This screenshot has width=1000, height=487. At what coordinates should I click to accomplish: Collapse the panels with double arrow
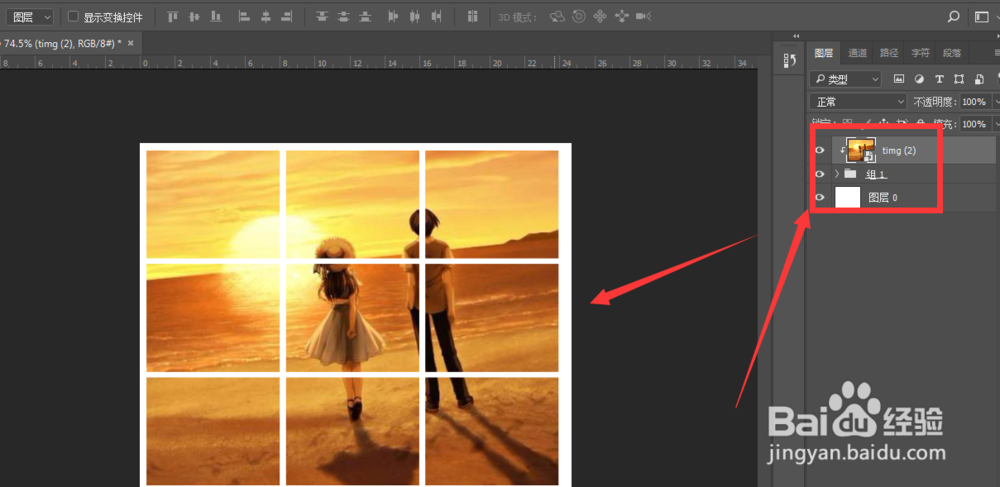pyautogui.click(x=796, y=36)
